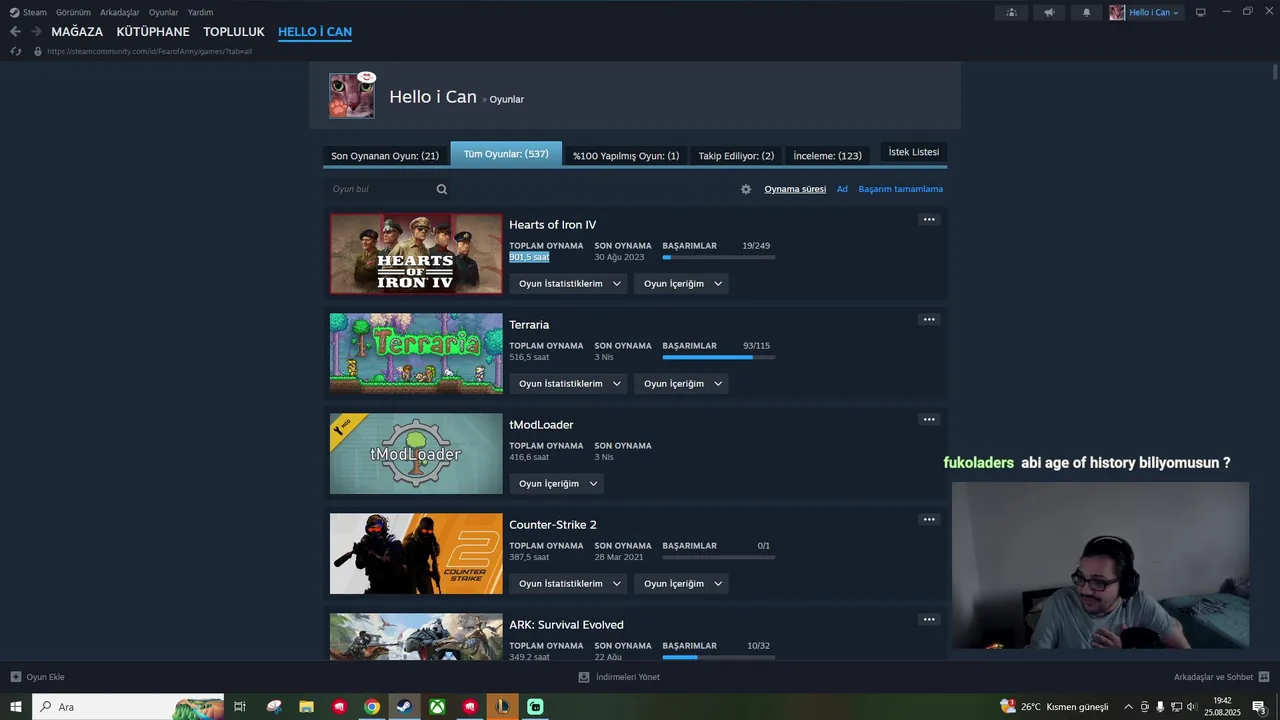This screenshot has width=1280, height=720.
Task: Sort games by Oynama süresi
Action: 795,189
